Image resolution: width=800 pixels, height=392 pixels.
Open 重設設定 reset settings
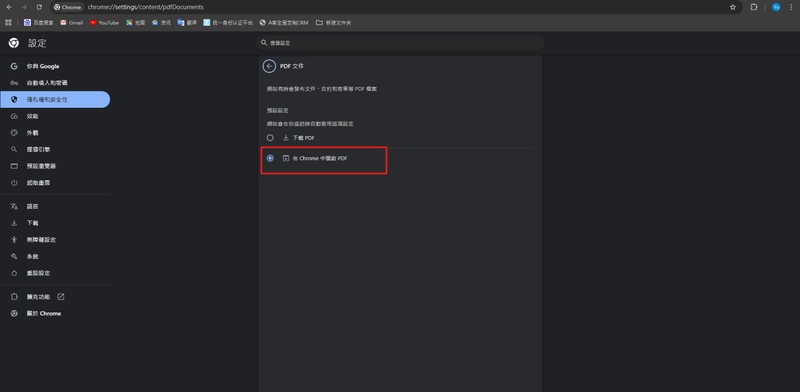coord(55,273)
